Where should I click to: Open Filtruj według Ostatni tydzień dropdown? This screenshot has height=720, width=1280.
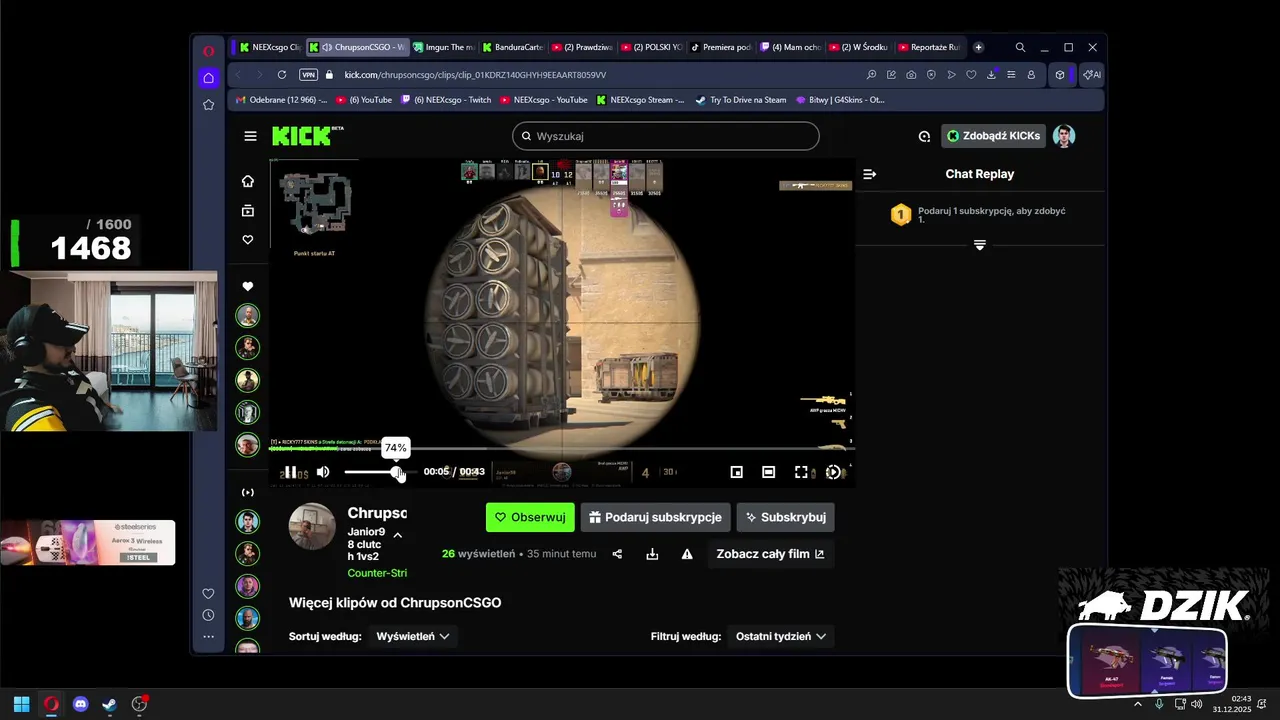[781, 636]
